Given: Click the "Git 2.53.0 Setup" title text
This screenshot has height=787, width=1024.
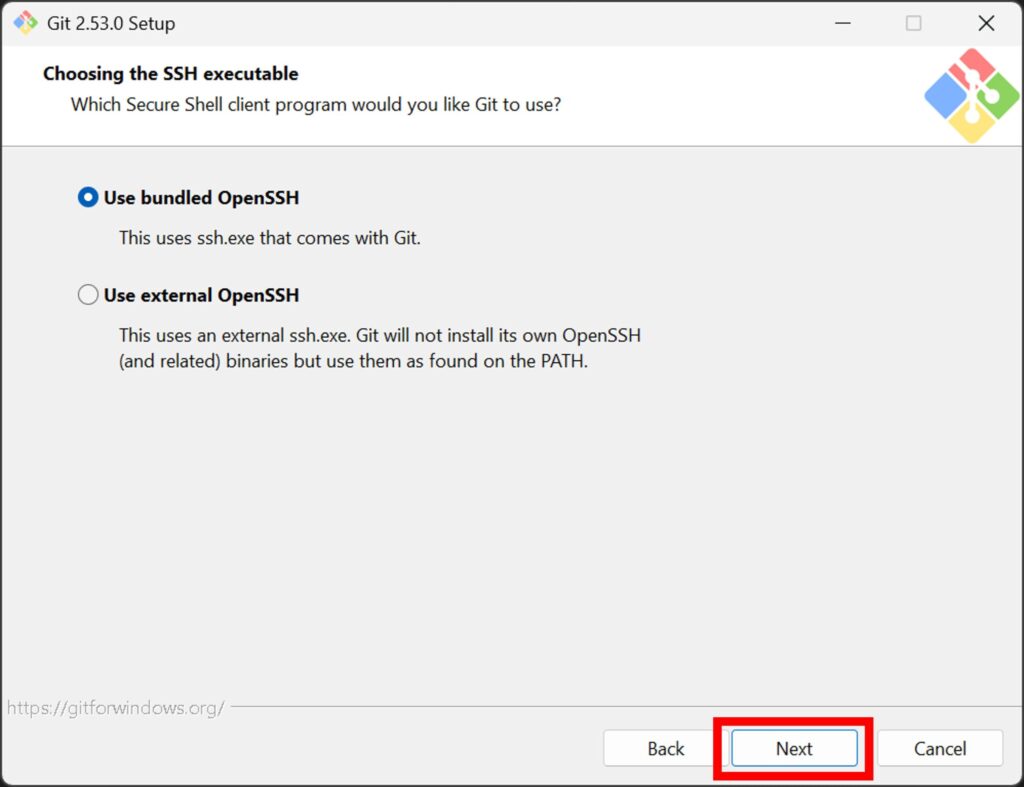Looking at the screenshot, I should coord(111,23).
